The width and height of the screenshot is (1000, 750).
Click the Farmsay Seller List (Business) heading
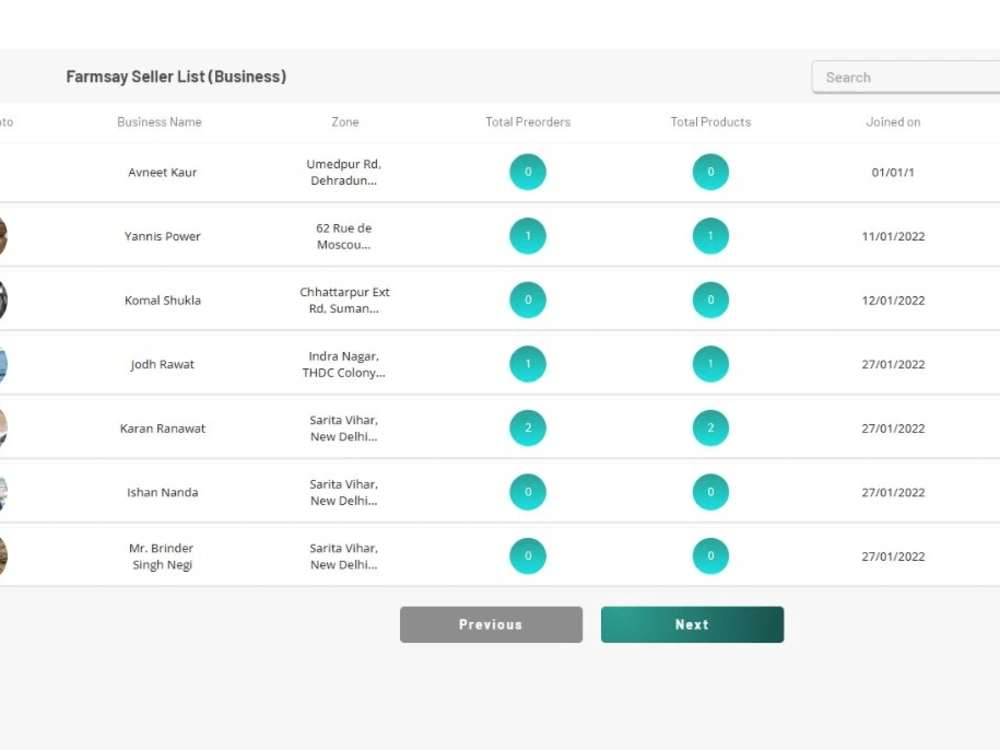(x=176, y=77)
